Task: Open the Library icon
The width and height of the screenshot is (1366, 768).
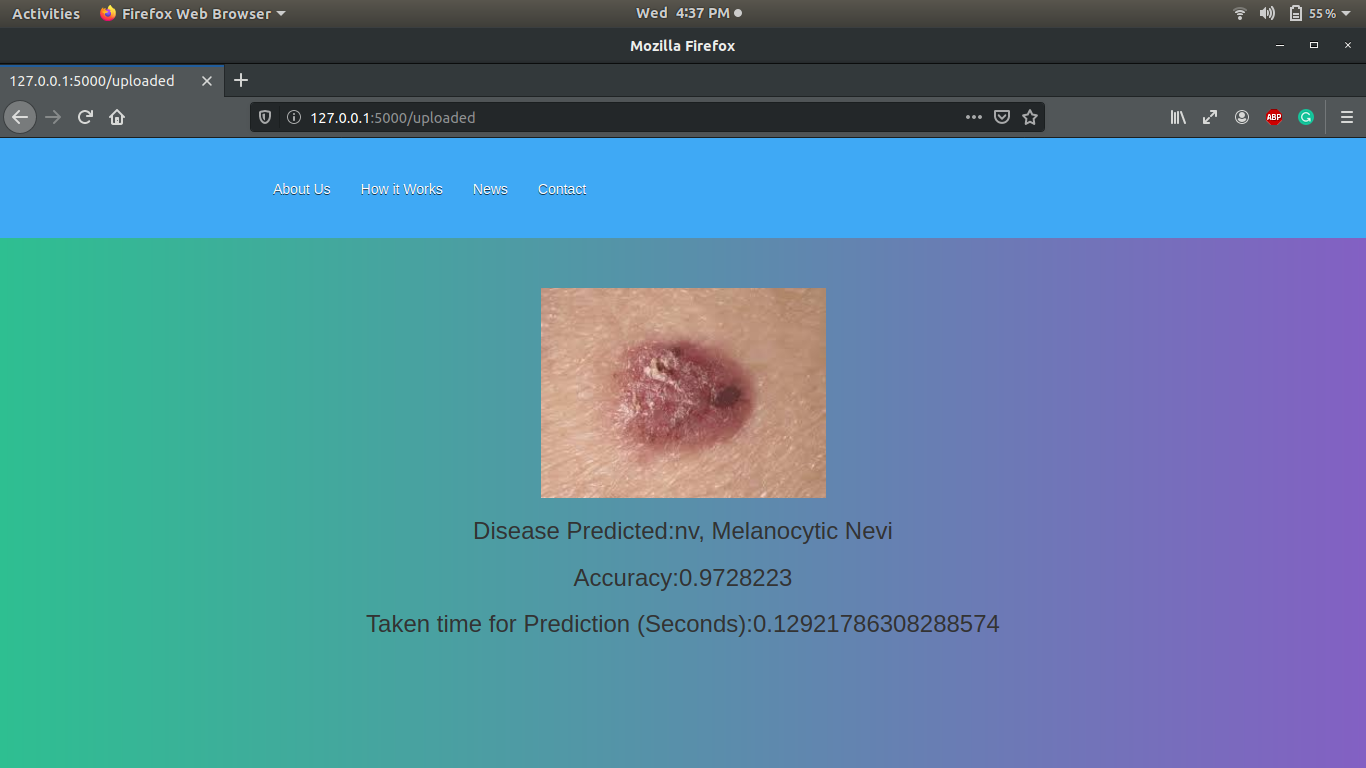Action: (x=1178, y=117)
